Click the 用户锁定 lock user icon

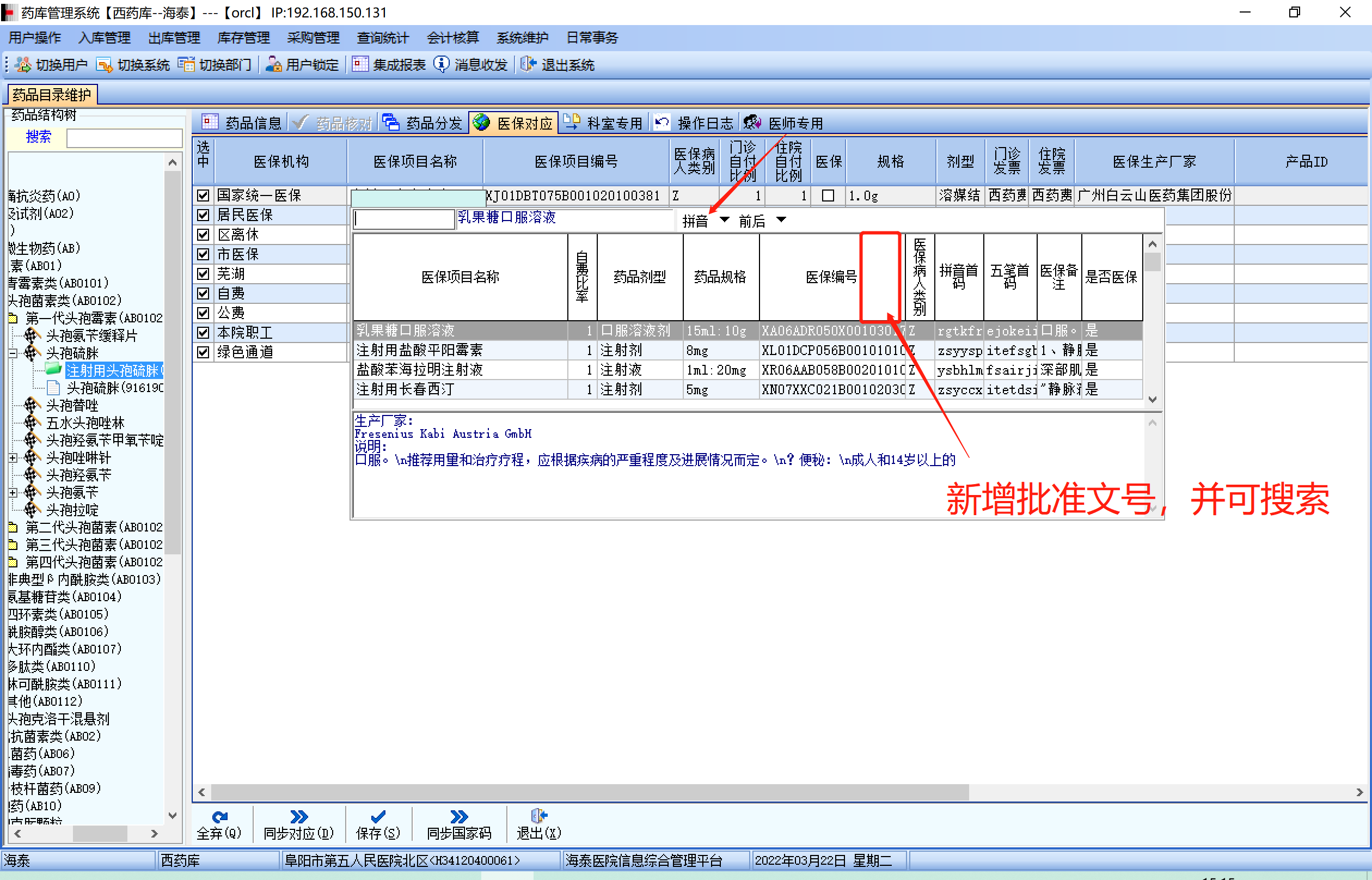(x=274, y=65)
